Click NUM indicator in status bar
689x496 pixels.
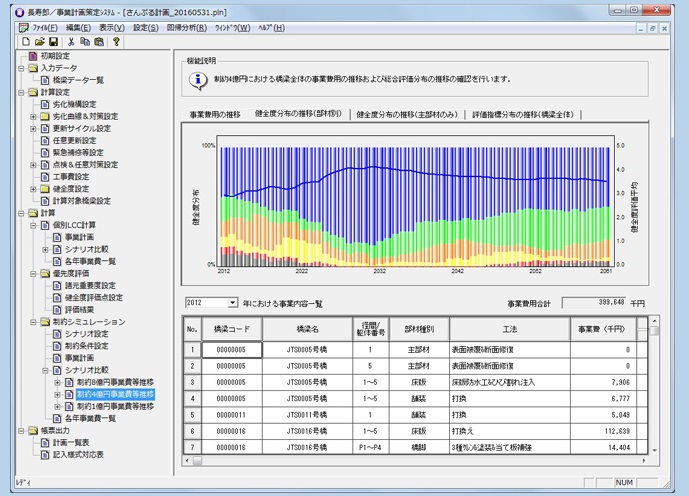pos(624,482)
